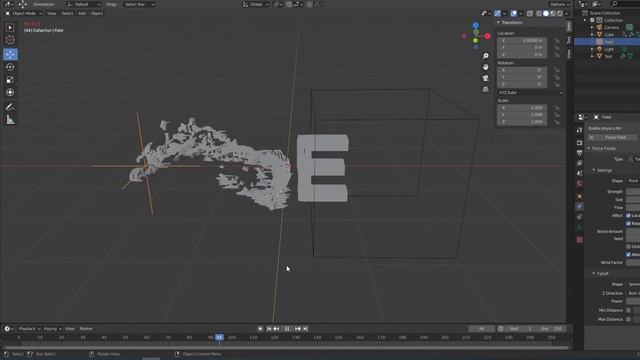Click the blue Z axis on navigation gizmo
Image resolution: width=640 pixels, height=360 pixels.
tap(476, 26)
